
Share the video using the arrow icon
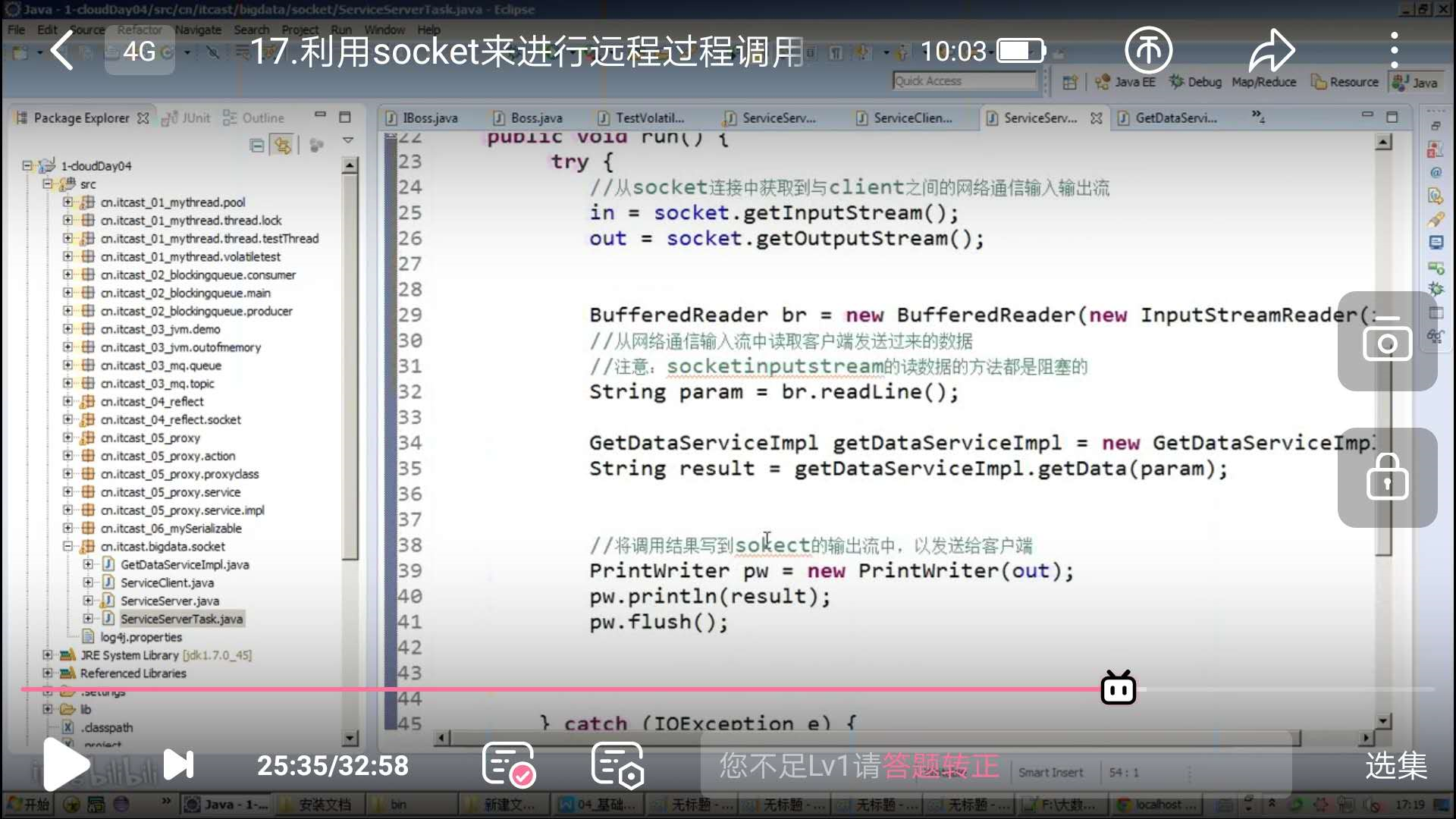coord(1272,51)
